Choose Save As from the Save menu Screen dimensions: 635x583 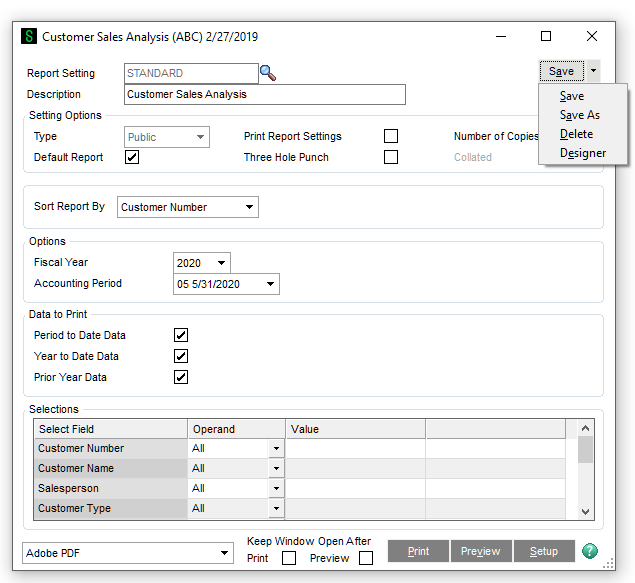580,115
